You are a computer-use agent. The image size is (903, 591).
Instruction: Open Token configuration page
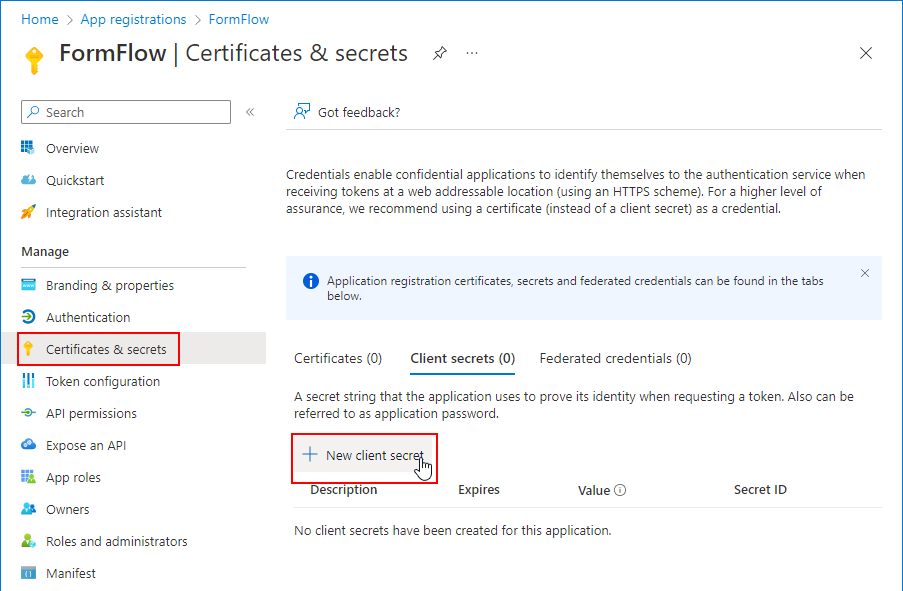pos(102,381)
